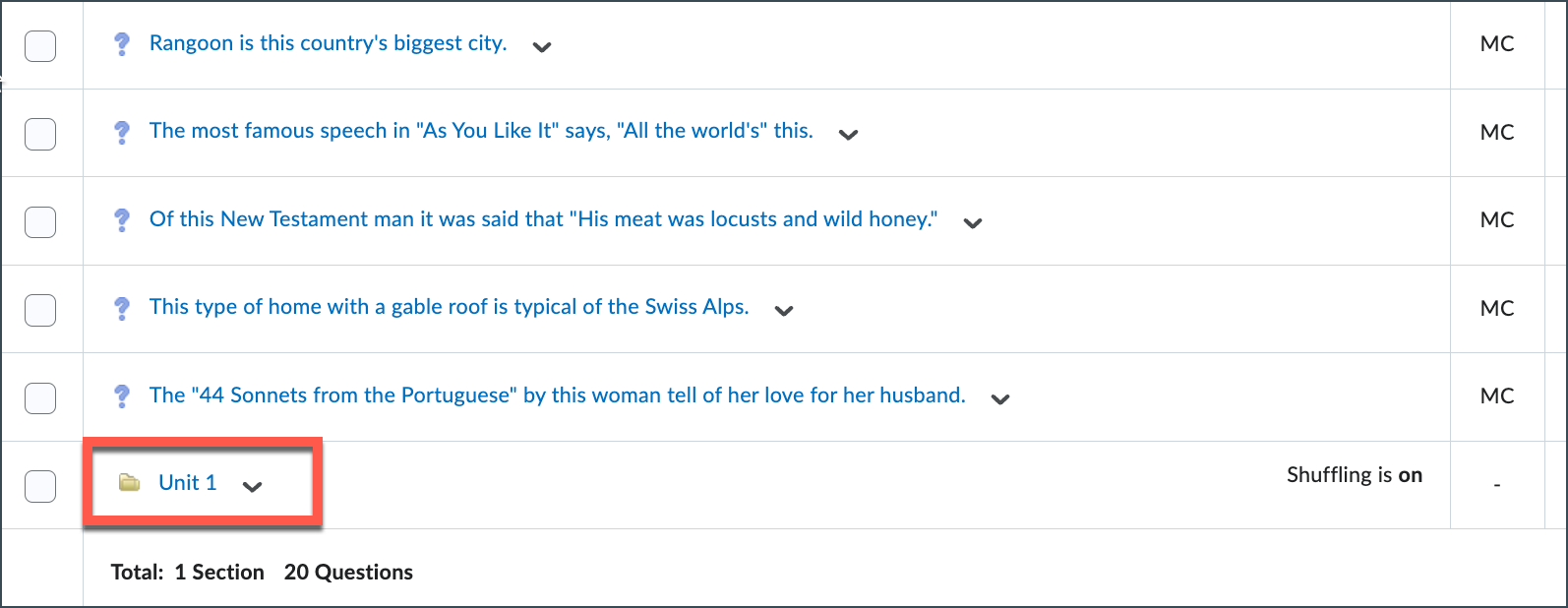Screen dimensions: 1568x608
Task: Select checkbox for Swiss Alps question
Action: click(40, 310)
